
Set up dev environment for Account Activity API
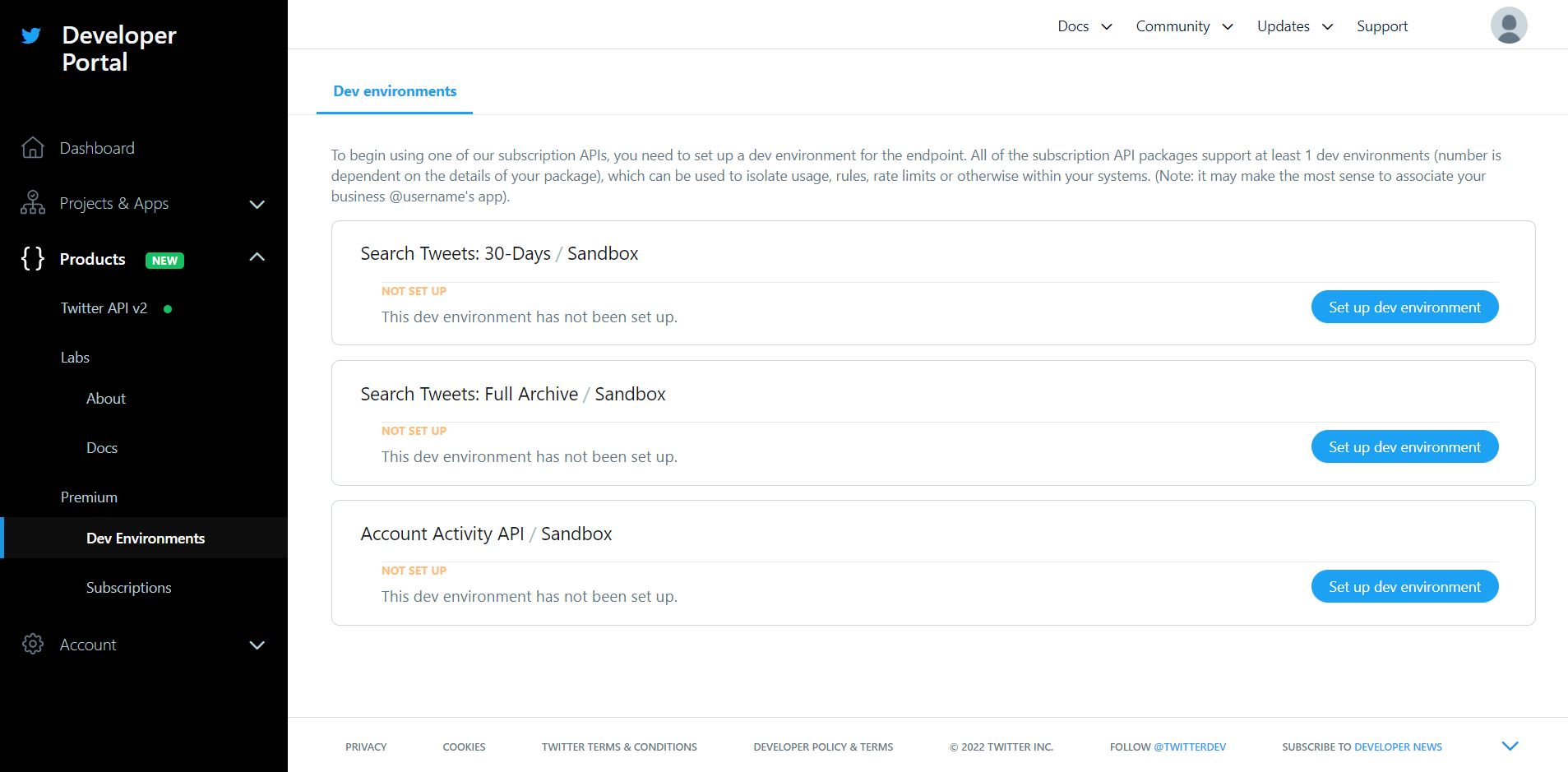1404,586
